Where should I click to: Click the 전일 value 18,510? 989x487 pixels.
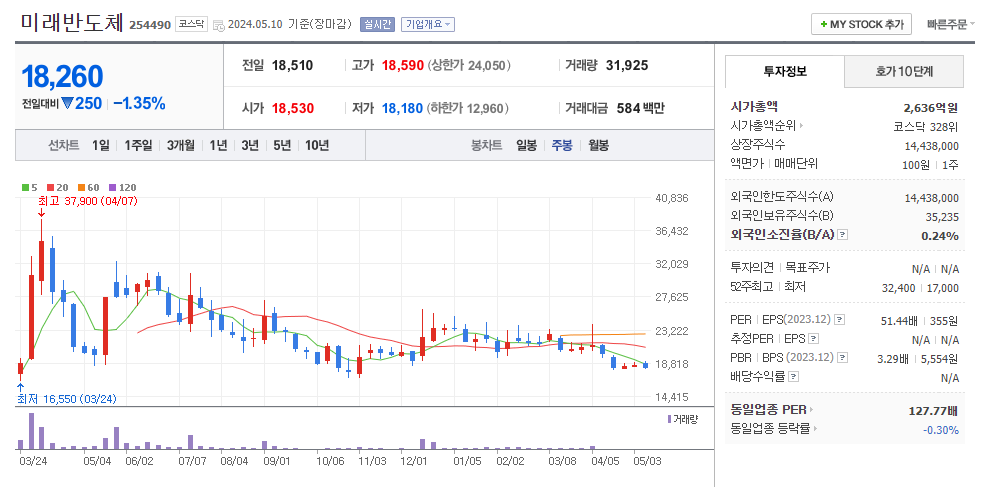click(293, 65)
